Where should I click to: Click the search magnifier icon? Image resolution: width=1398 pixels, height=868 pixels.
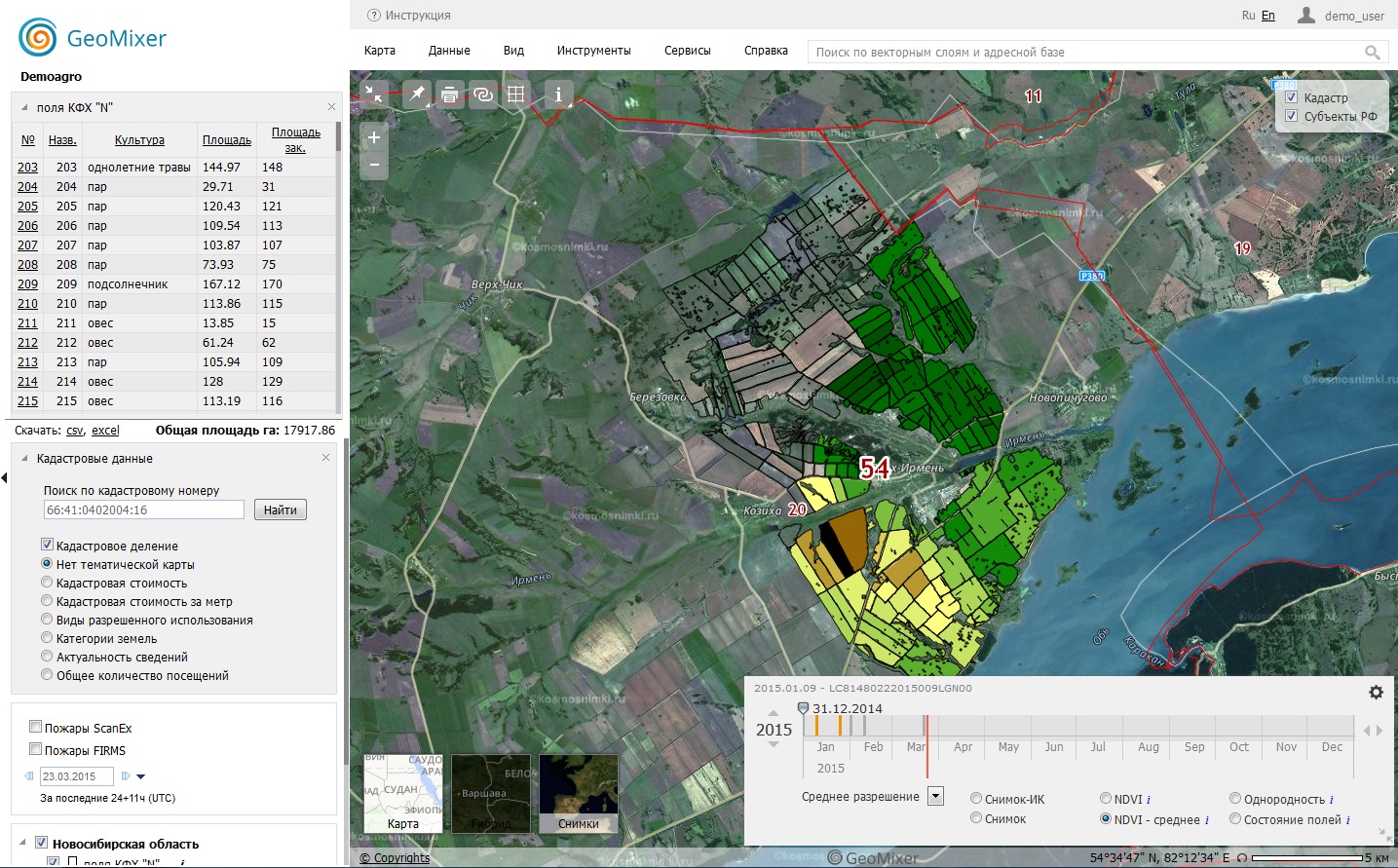tap(1372, 53)
